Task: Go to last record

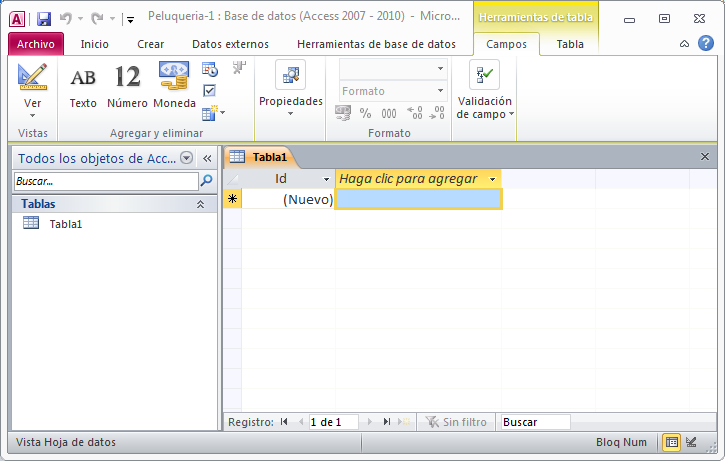Action: coord(387,421)
